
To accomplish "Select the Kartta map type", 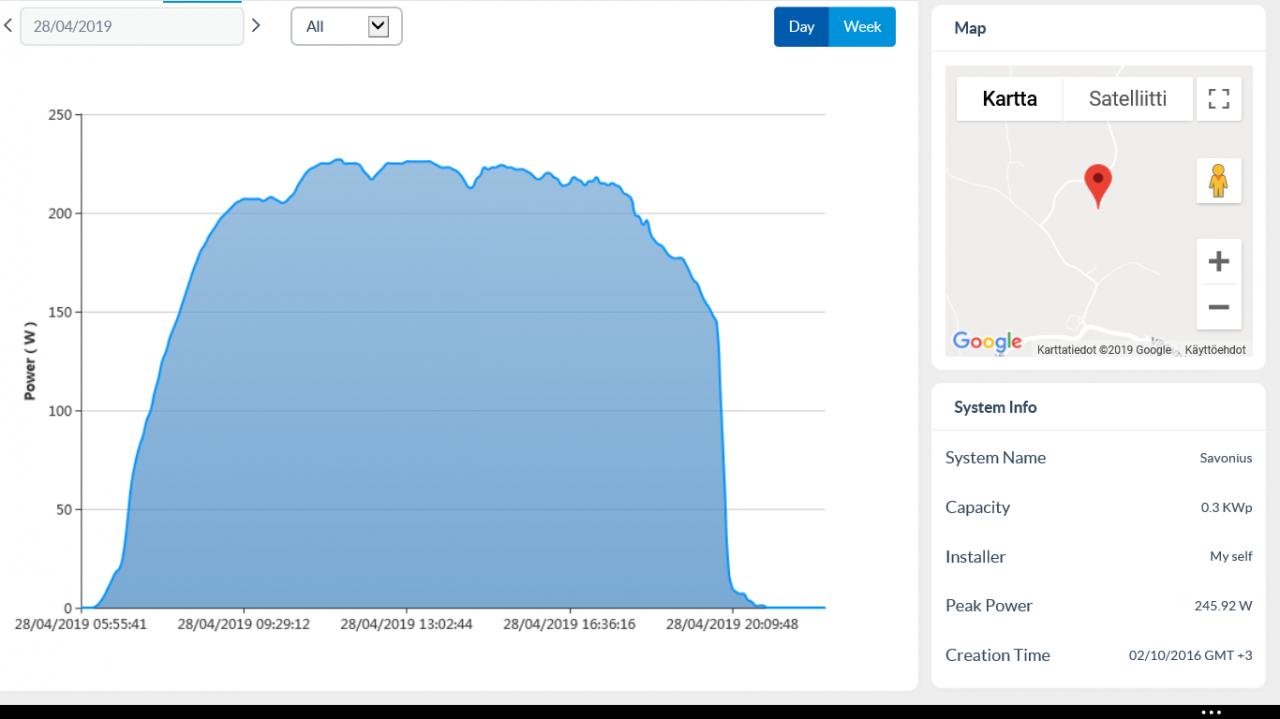I will [x=1009, y=99].
